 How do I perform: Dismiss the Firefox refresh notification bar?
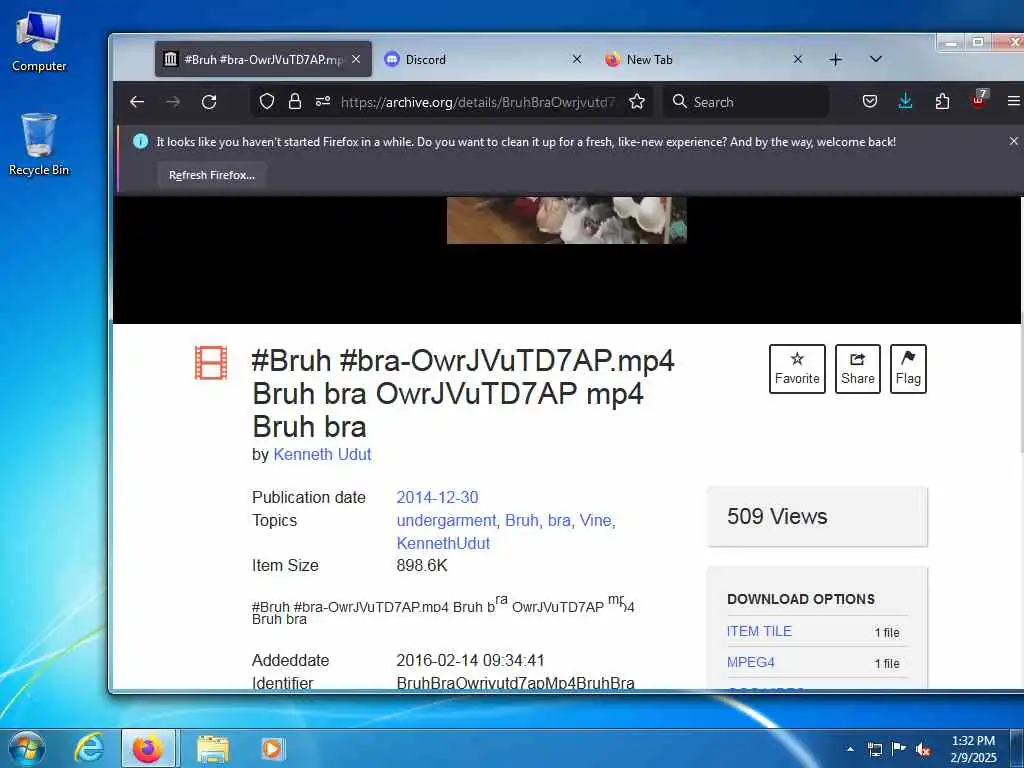(x=1014, y=141)
